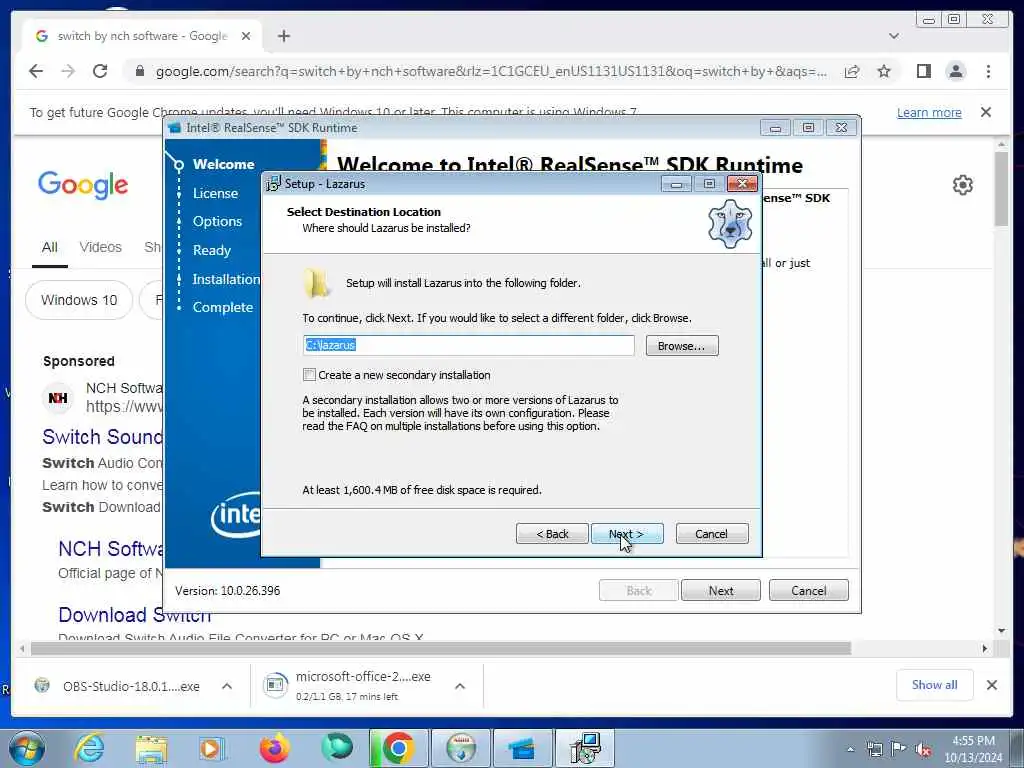
Task: Open the Action Center flag icon
Action: 899,749
